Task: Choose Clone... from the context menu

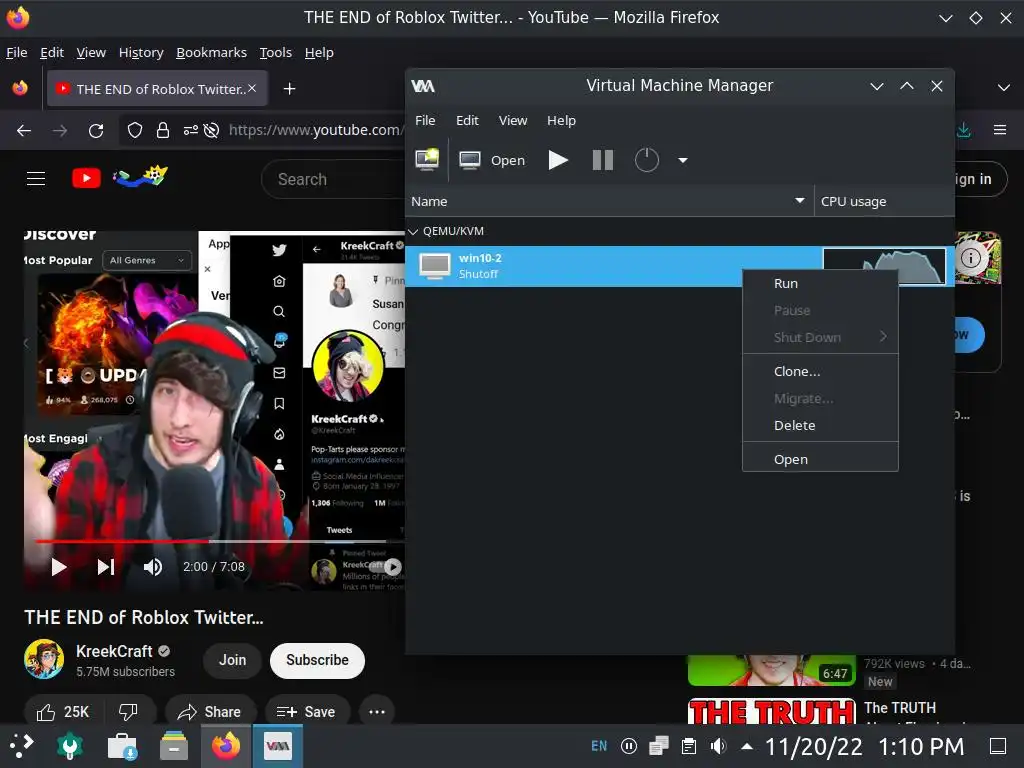Action: [x=820, y=371]
